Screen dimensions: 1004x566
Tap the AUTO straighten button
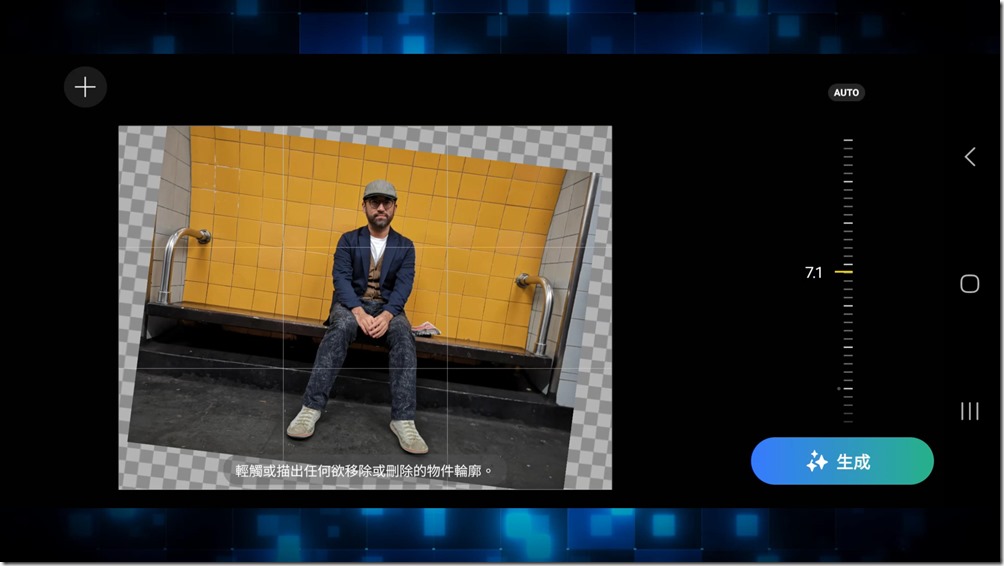click(x=846, y=93)
